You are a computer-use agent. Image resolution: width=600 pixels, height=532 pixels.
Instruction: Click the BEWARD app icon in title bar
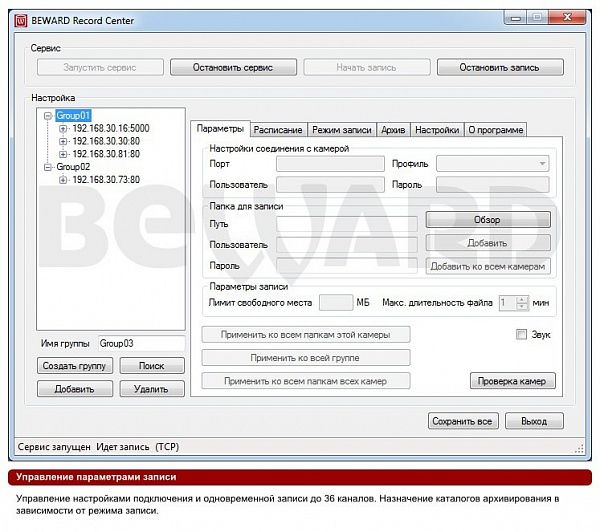click(x=21, y=20)
